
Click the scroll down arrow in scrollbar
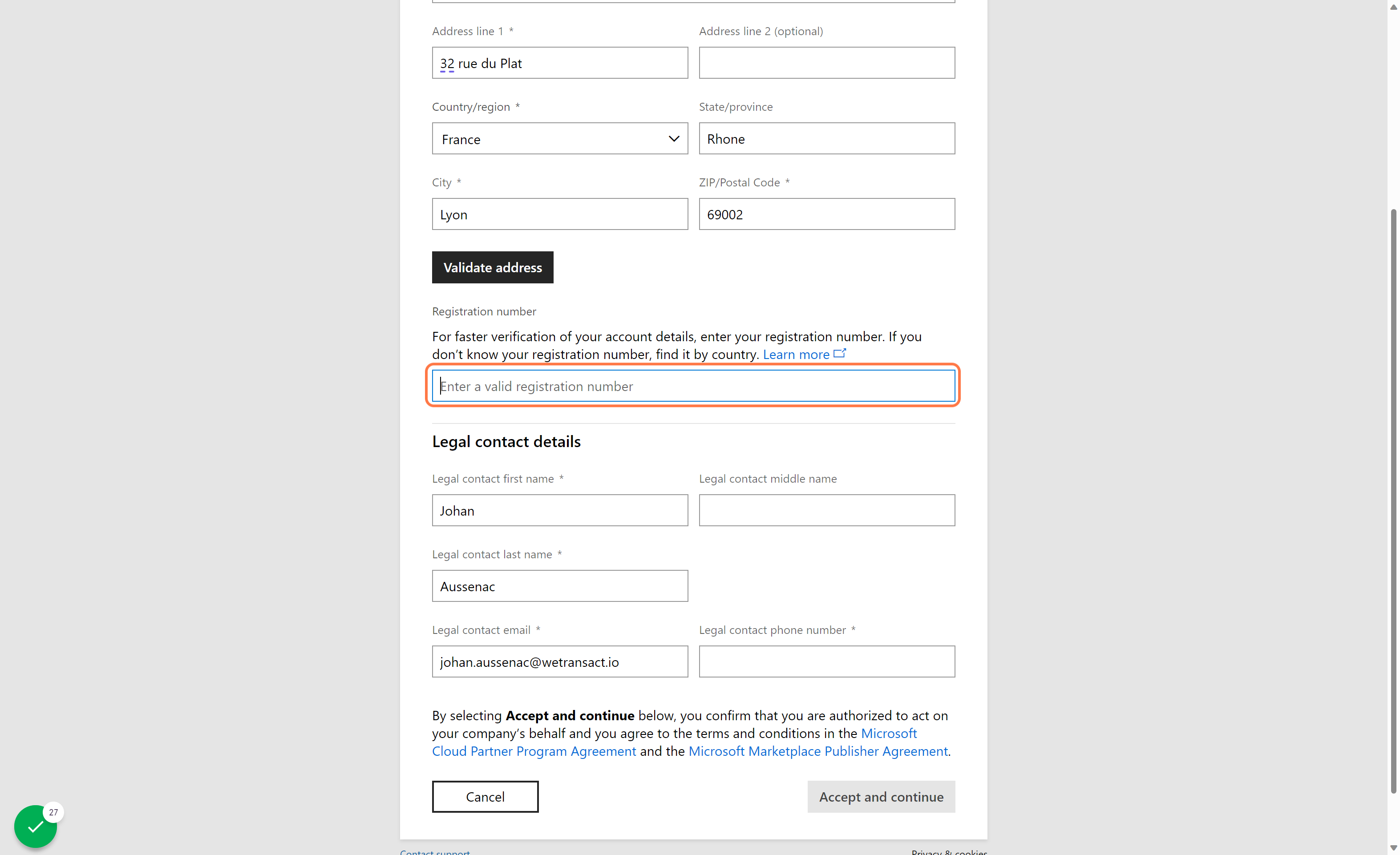1393,848
